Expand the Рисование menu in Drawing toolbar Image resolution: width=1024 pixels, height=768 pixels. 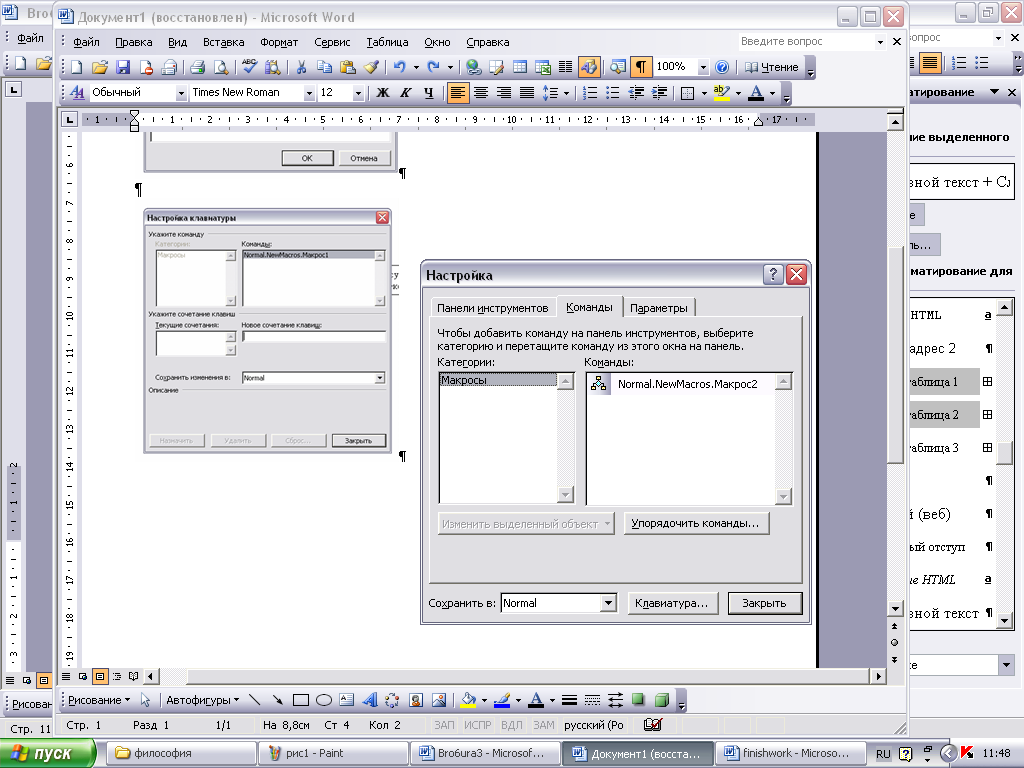tap(99, 700)
